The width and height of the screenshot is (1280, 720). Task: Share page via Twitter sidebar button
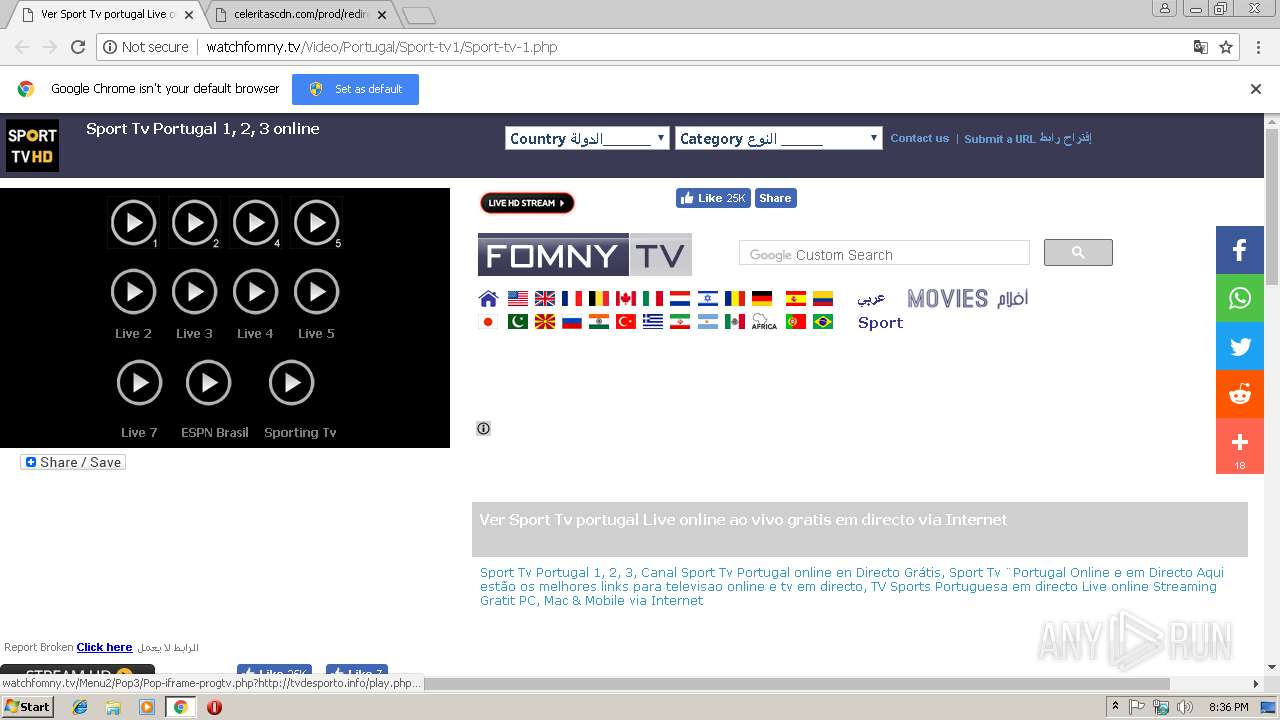(x=1240, y=346)
